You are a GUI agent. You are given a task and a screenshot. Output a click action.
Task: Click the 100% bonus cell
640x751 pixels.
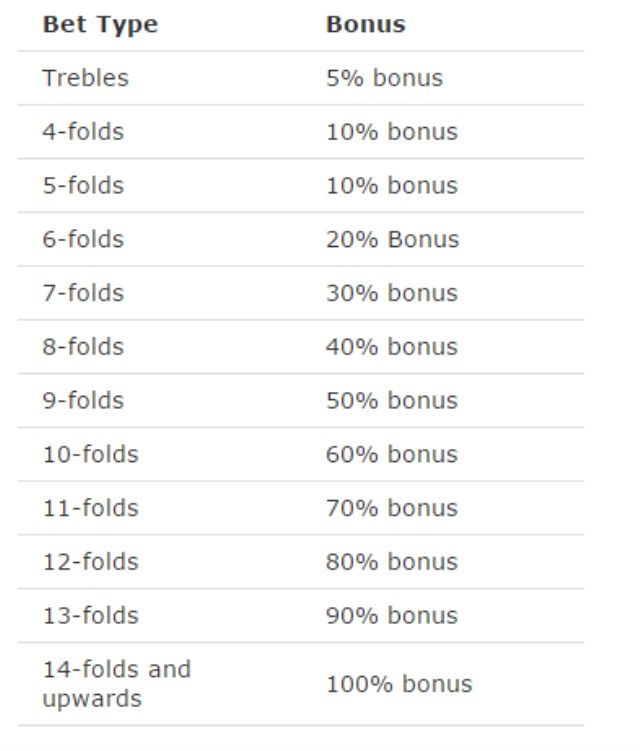pos(399,683)
